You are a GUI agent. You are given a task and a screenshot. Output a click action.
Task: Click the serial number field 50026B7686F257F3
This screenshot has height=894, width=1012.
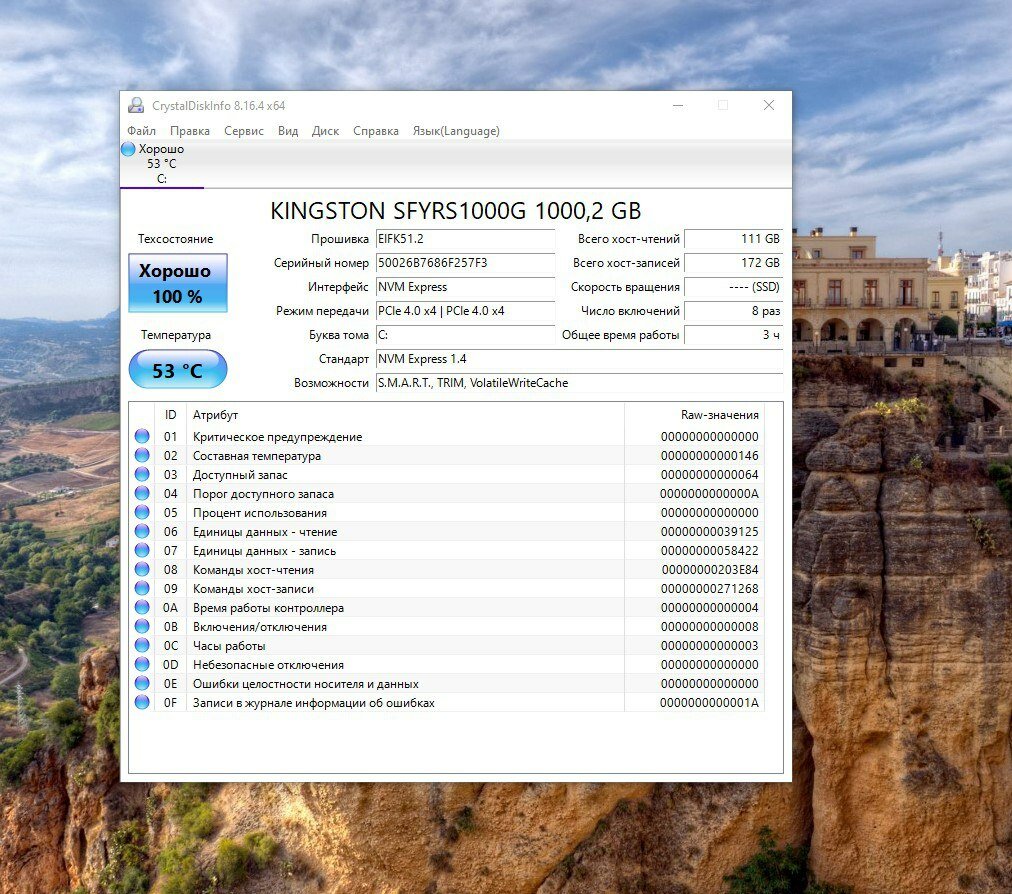[x=465, y=263]
